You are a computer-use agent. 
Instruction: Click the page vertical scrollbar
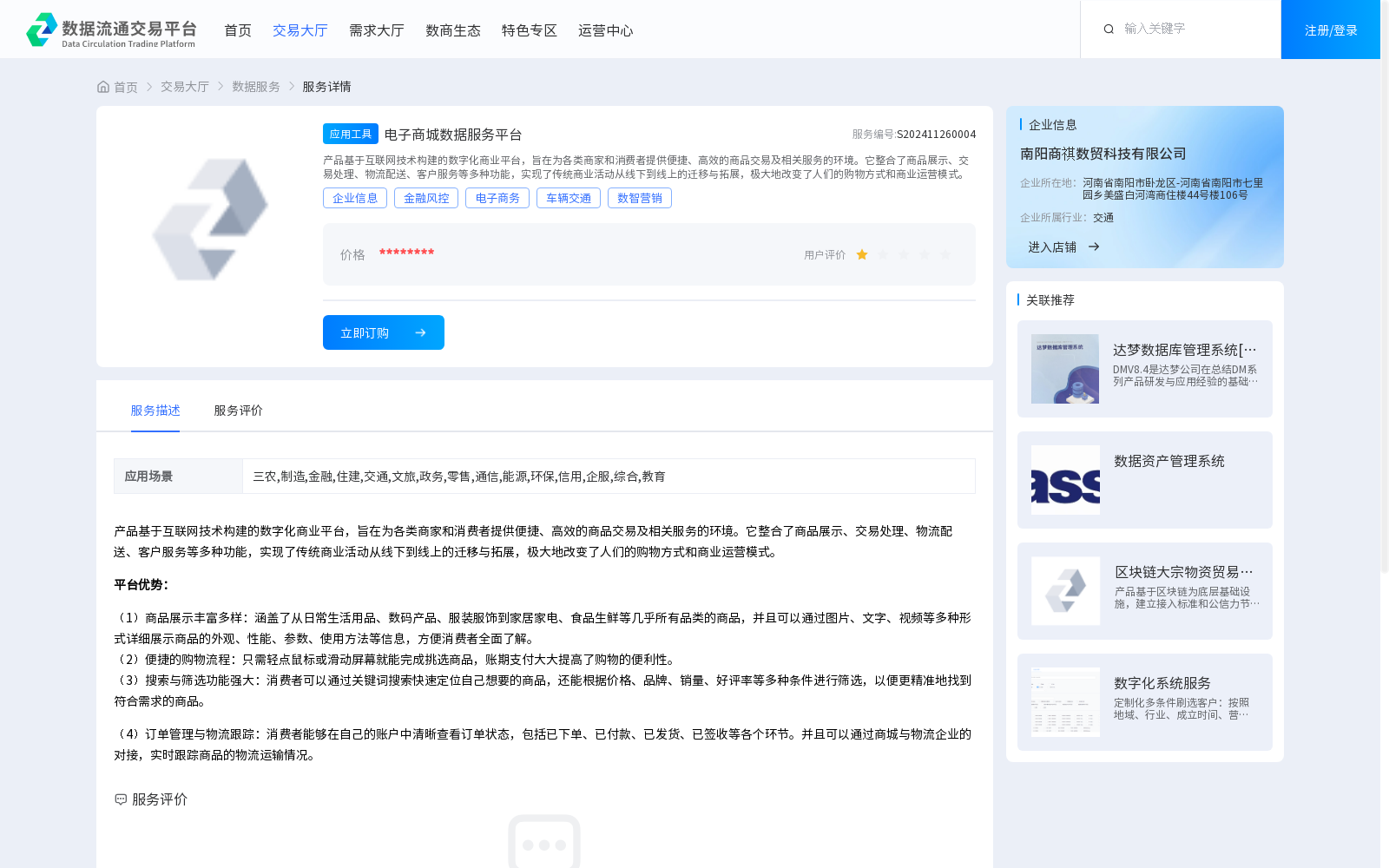pyautogui.click(x=1385, y=286)
